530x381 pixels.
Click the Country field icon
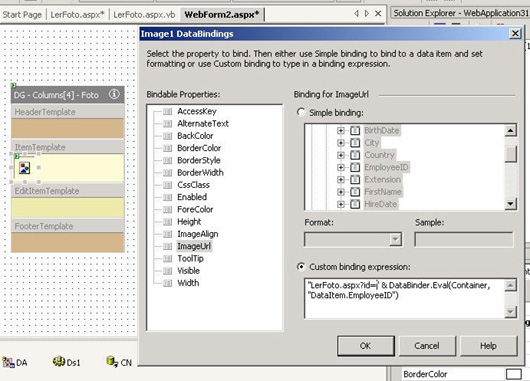point(355,155)
